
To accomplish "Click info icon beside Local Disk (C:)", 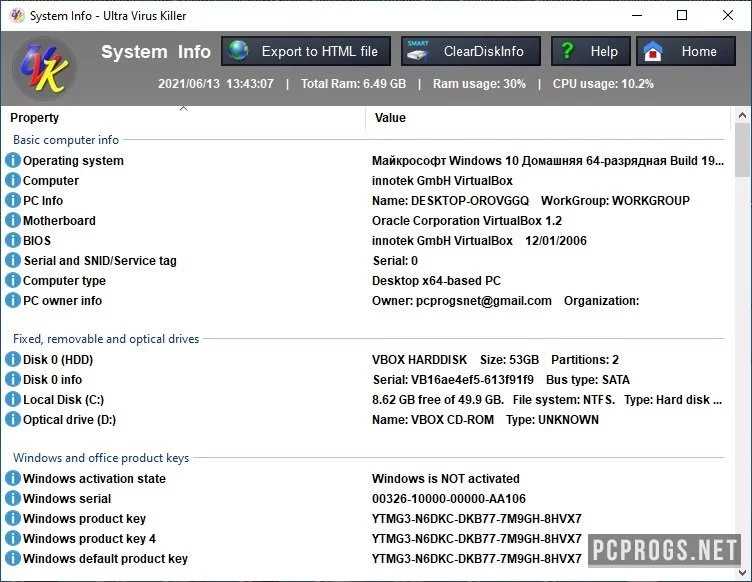I will [13, 399].
